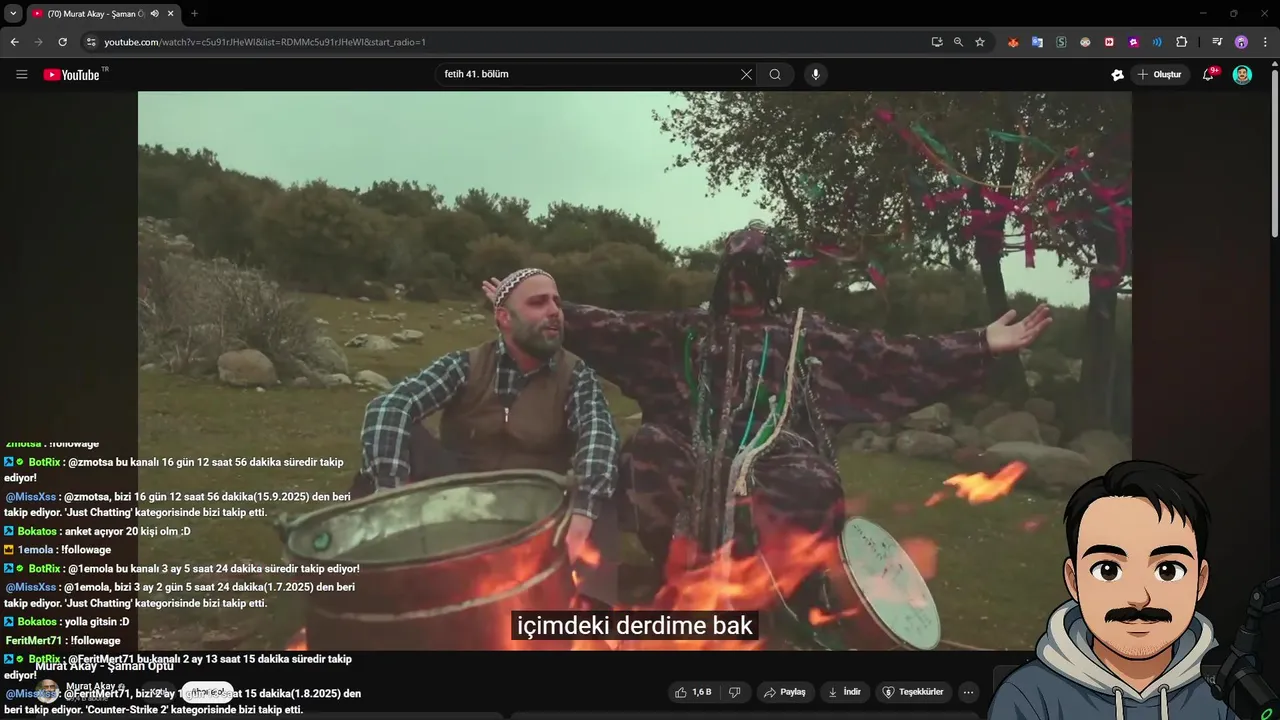This screenshot has width=1280, height=720.
Task: Open the Chrome profile avatar
Action: coord(1241,42)
